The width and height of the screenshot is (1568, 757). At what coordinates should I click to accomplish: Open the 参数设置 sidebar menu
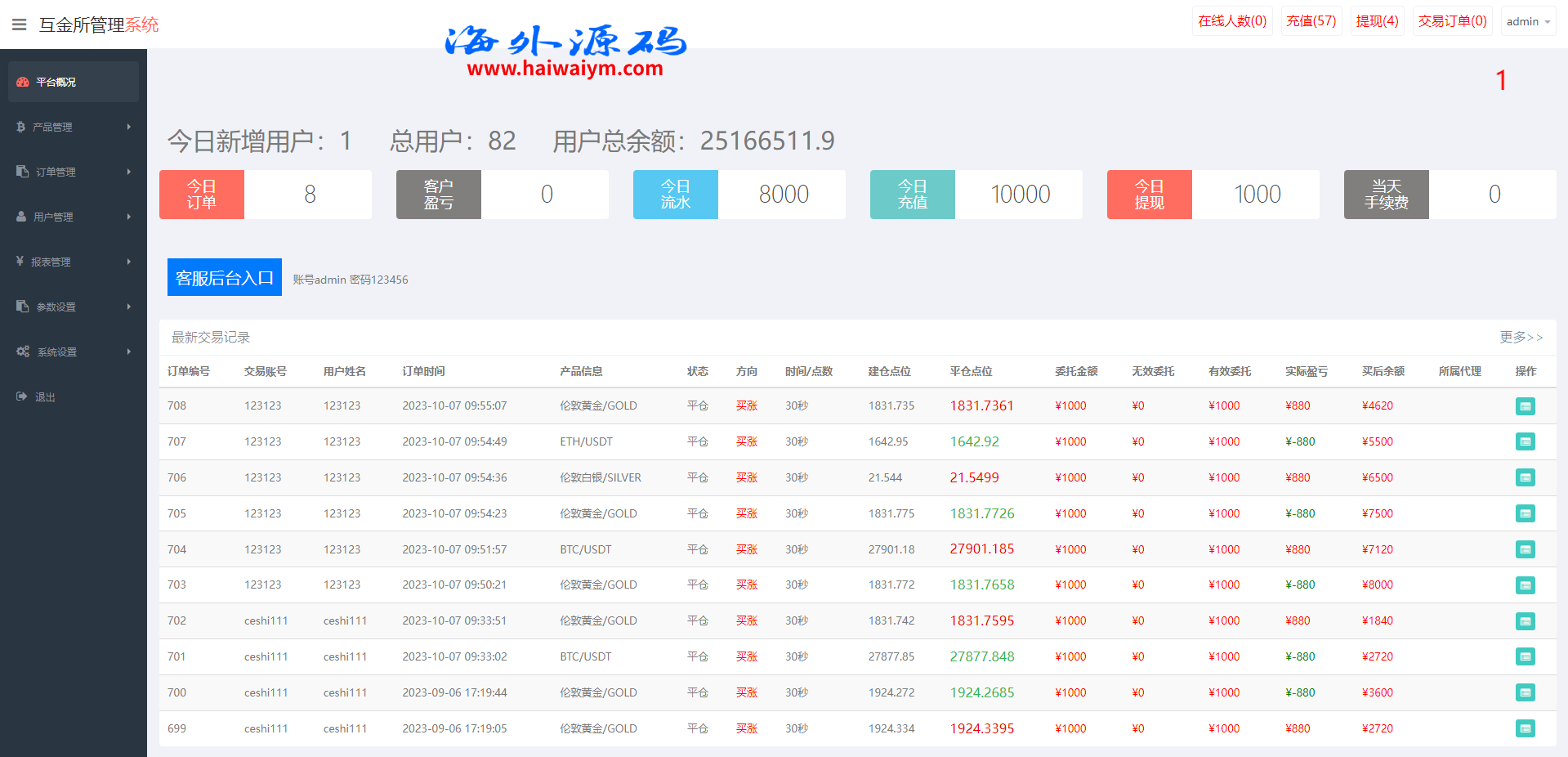point(73,307)
